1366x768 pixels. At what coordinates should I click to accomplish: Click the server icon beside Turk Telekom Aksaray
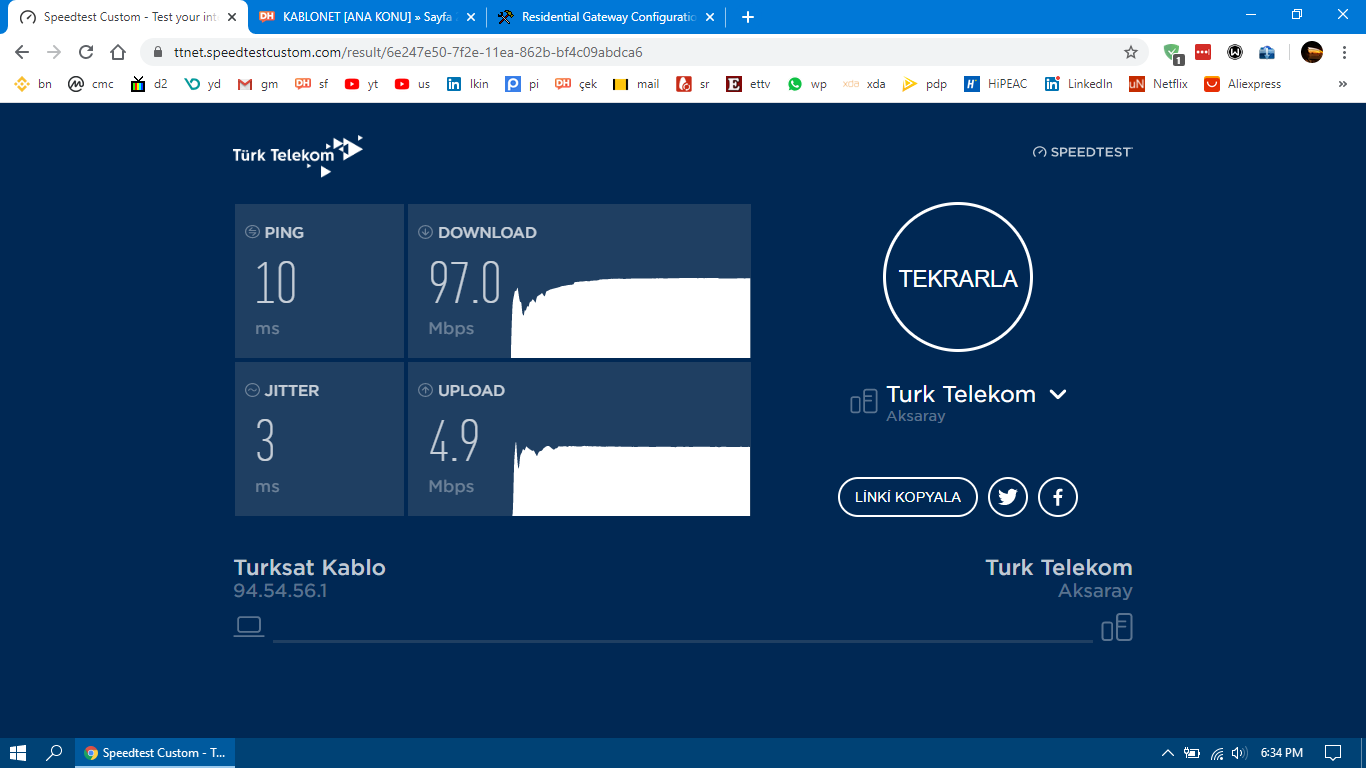click(864, 402)
